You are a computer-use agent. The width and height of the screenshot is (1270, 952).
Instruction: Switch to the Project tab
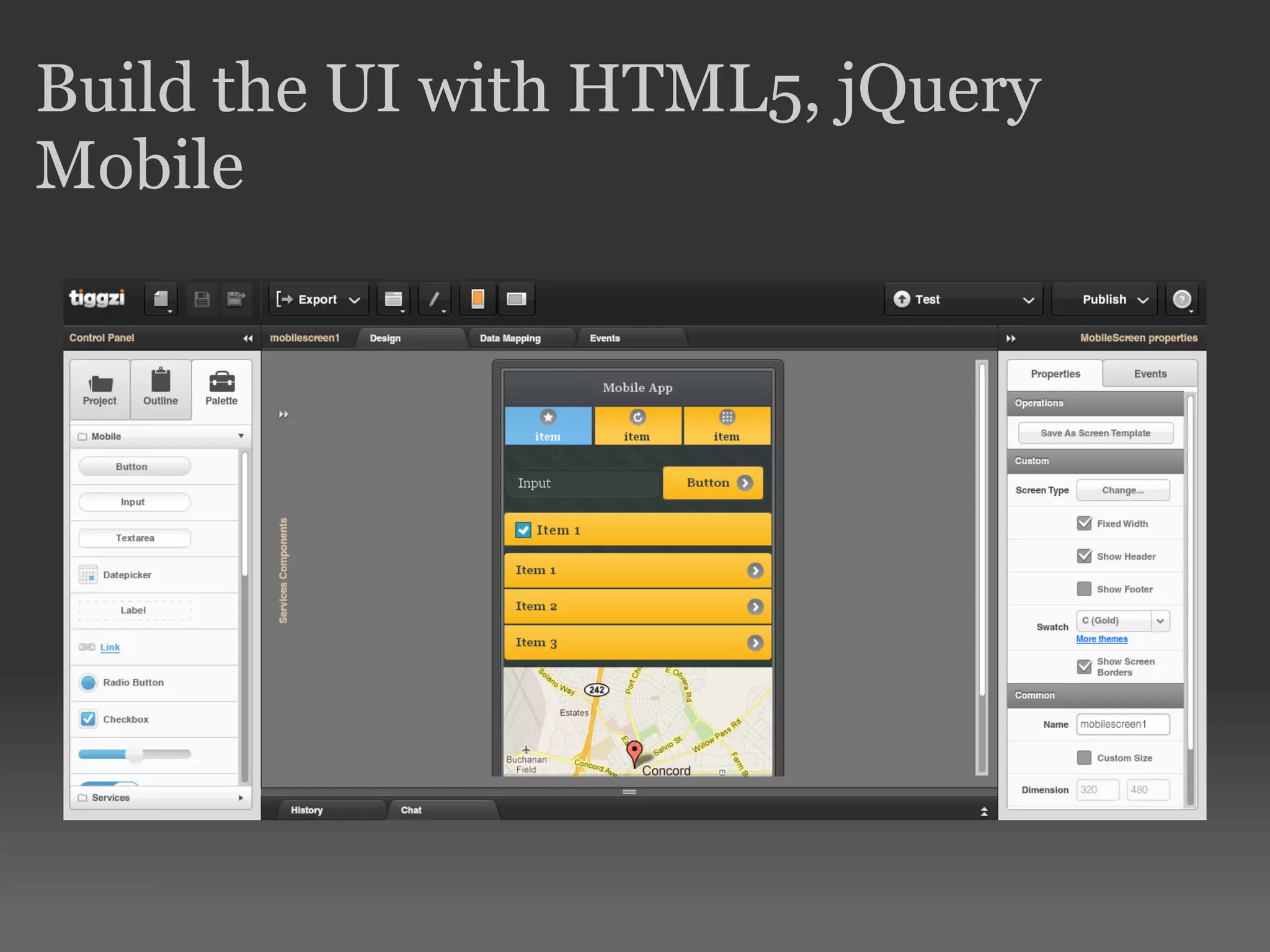click(x=100, y=390)
